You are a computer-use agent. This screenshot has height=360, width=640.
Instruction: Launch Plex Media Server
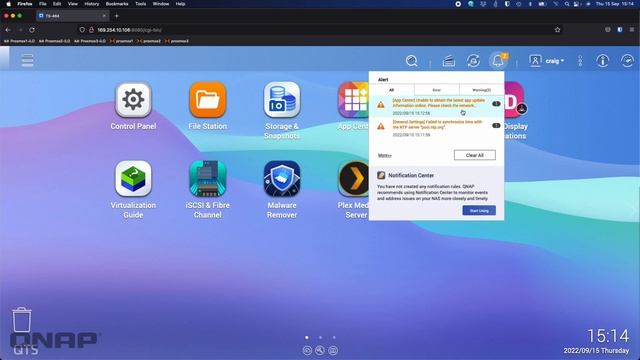coord(353,179)
